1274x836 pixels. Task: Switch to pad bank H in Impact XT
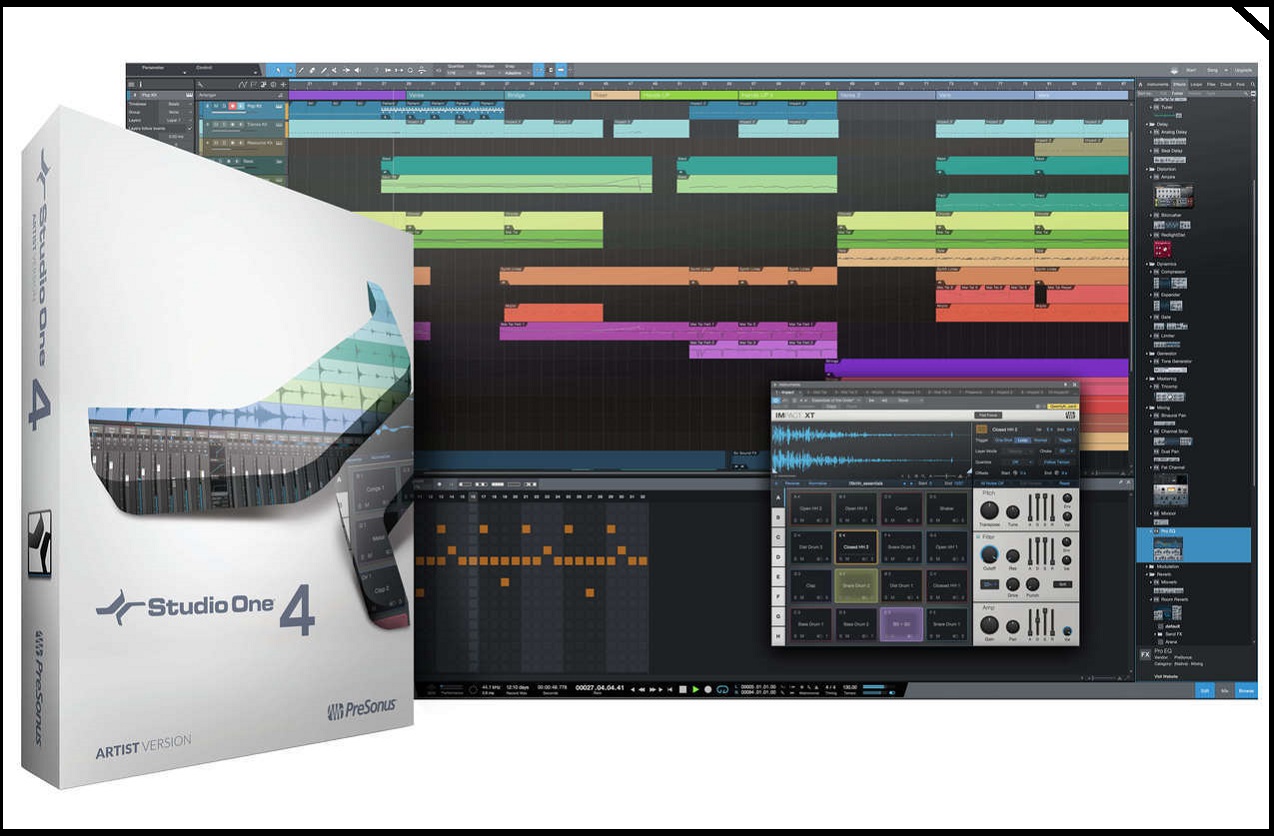coord(778,636)
